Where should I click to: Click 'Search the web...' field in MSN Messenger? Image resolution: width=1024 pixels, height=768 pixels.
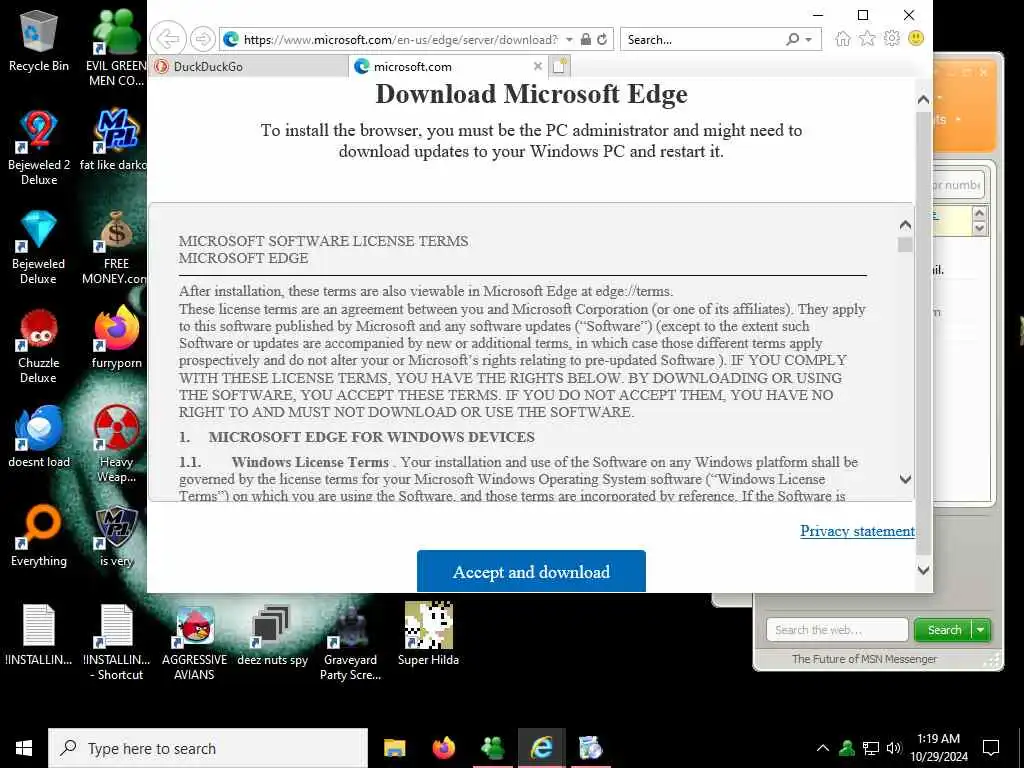(837, 630)
